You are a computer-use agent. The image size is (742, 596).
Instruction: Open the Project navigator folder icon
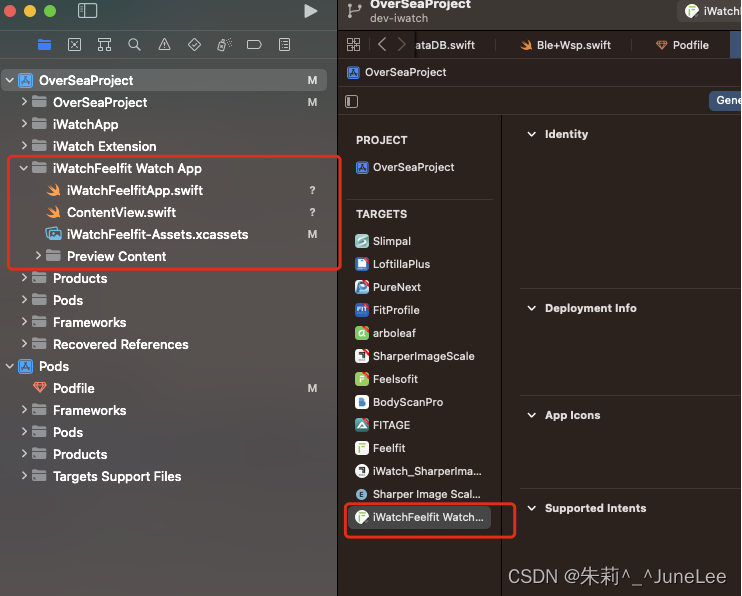tap(44, 45)
